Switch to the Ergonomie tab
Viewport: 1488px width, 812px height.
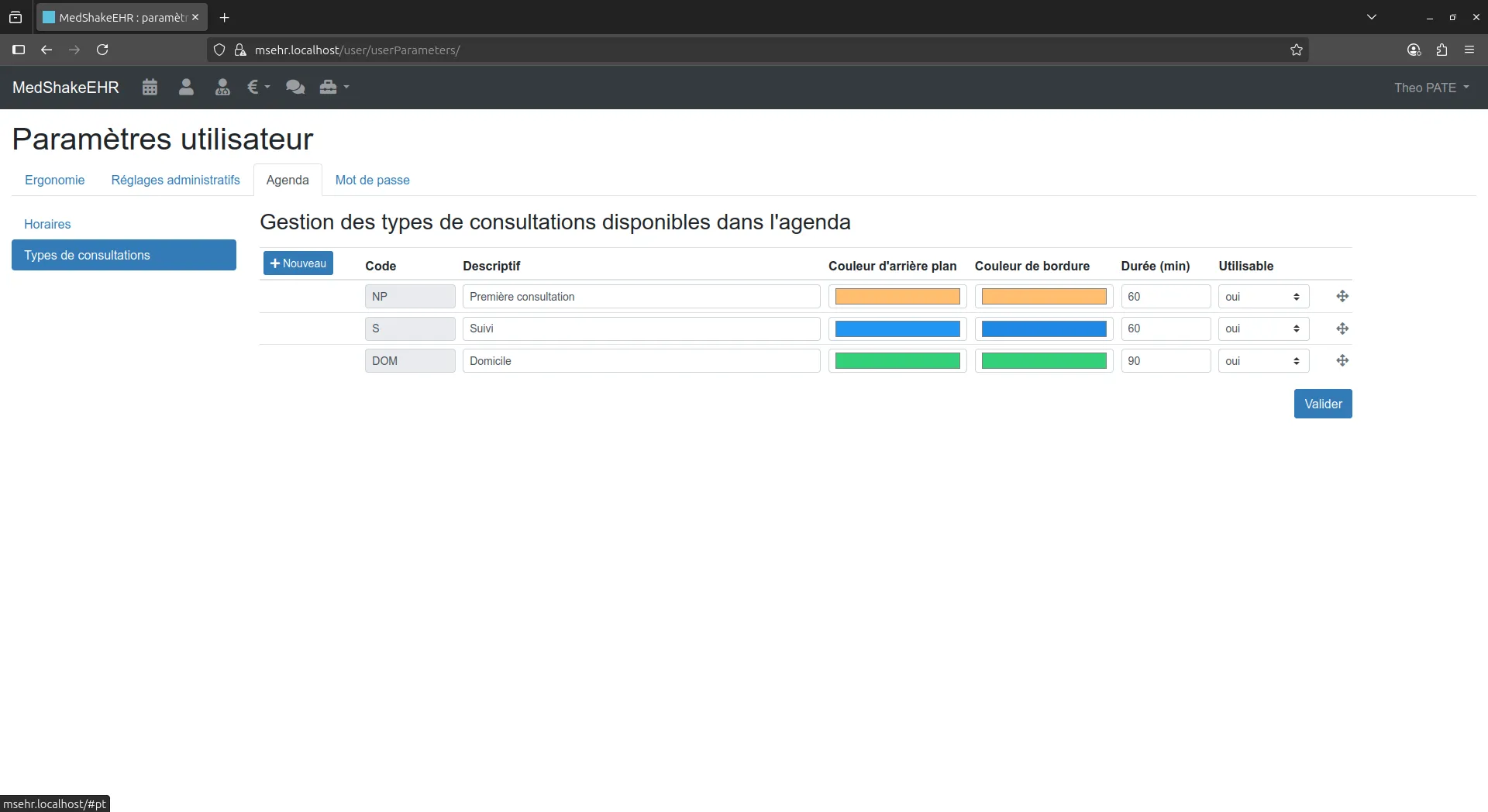click(x=54, y=180)
